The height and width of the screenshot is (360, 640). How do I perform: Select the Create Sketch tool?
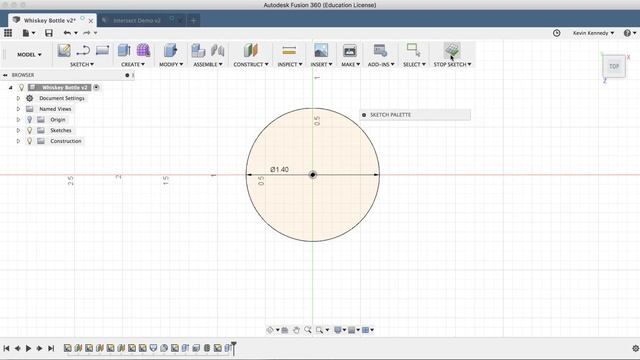coord(64,51)
